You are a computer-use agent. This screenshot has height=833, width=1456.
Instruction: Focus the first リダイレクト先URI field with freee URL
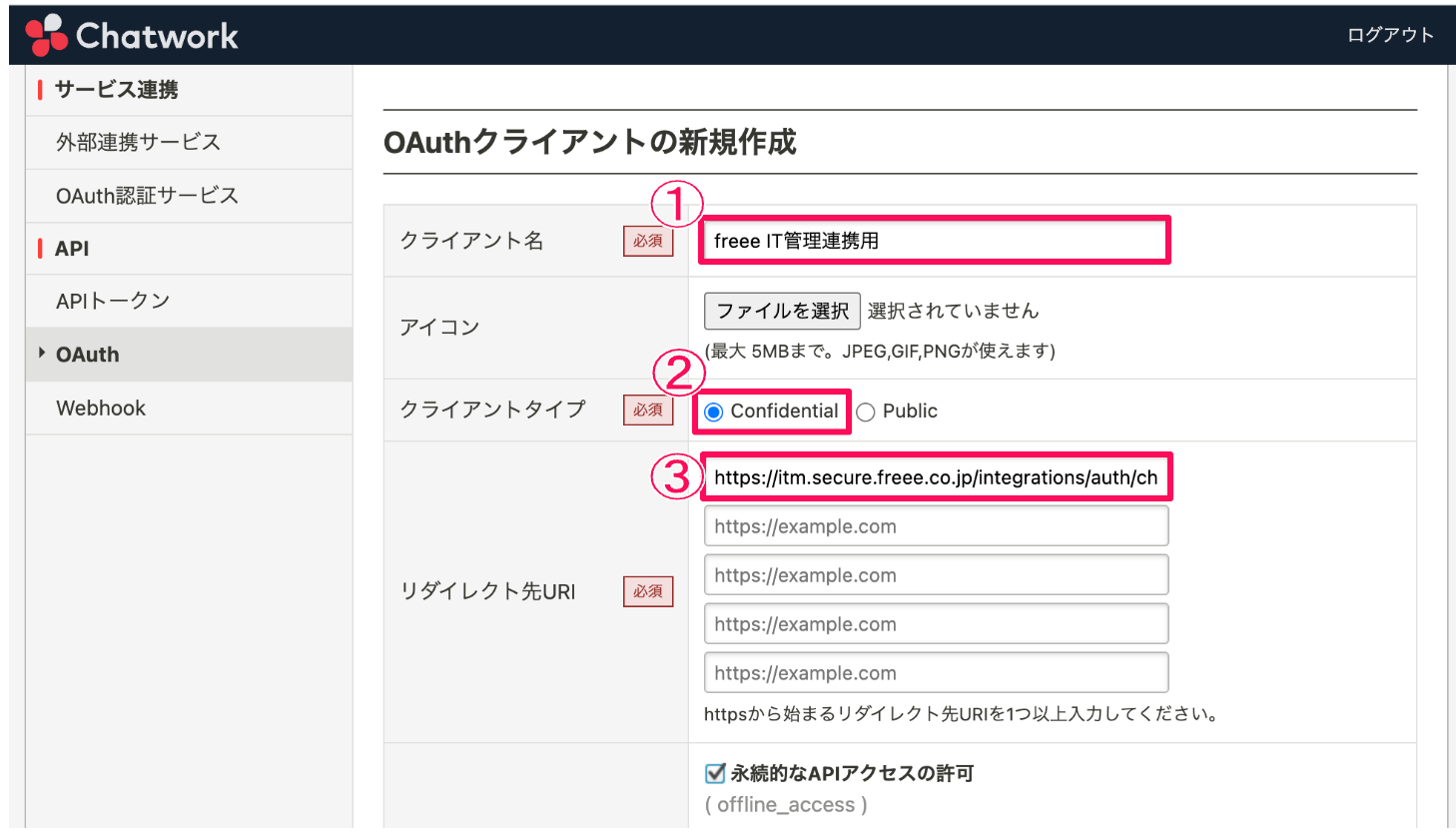coord(936,477)
